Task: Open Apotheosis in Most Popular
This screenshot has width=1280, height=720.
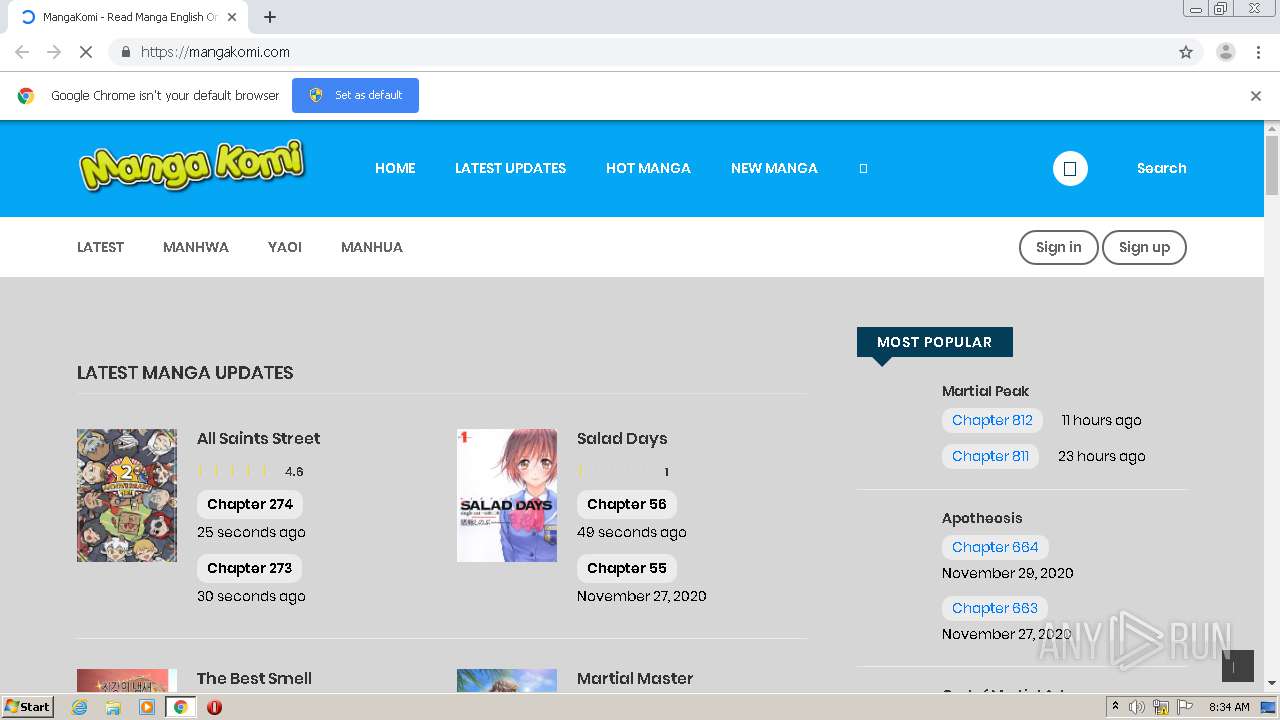Action: coord(982,518)
